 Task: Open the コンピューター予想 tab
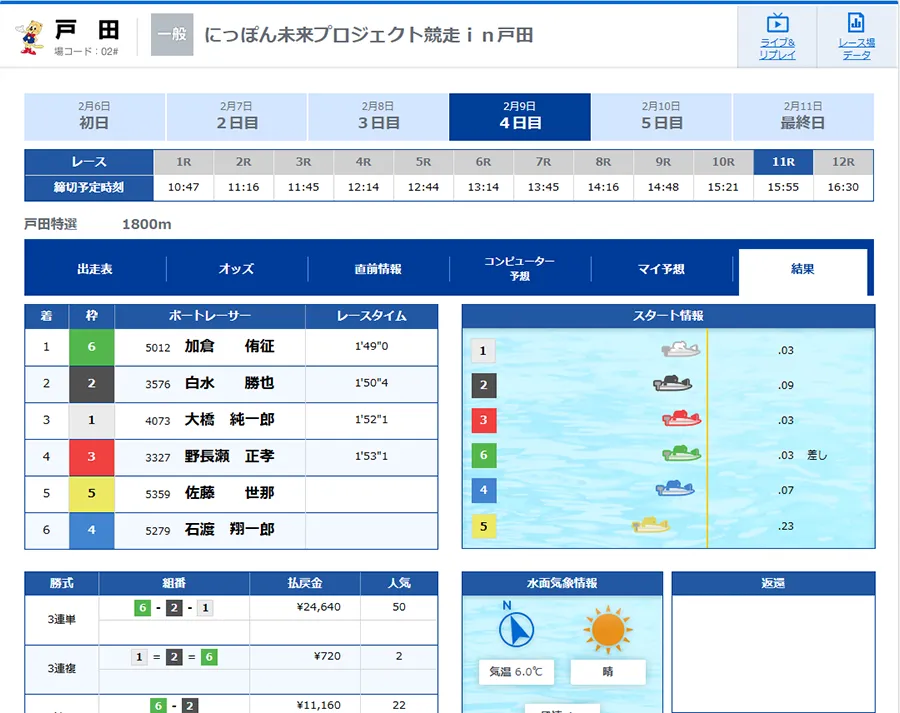[x=520, y=268]
